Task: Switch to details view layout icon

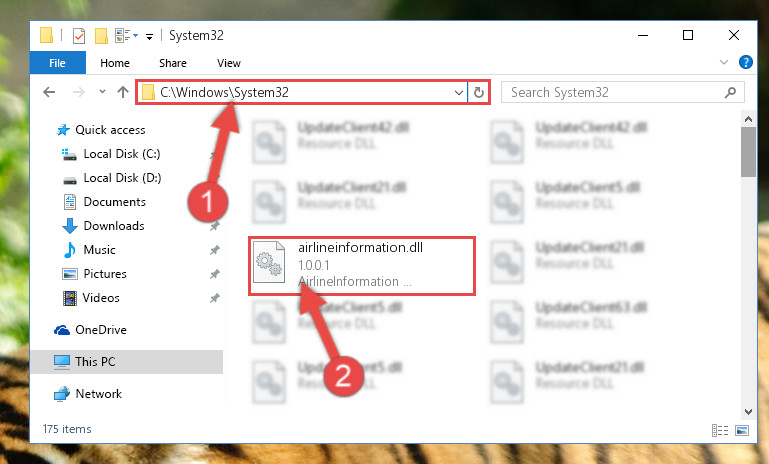Action: click(x=719, y=431)
